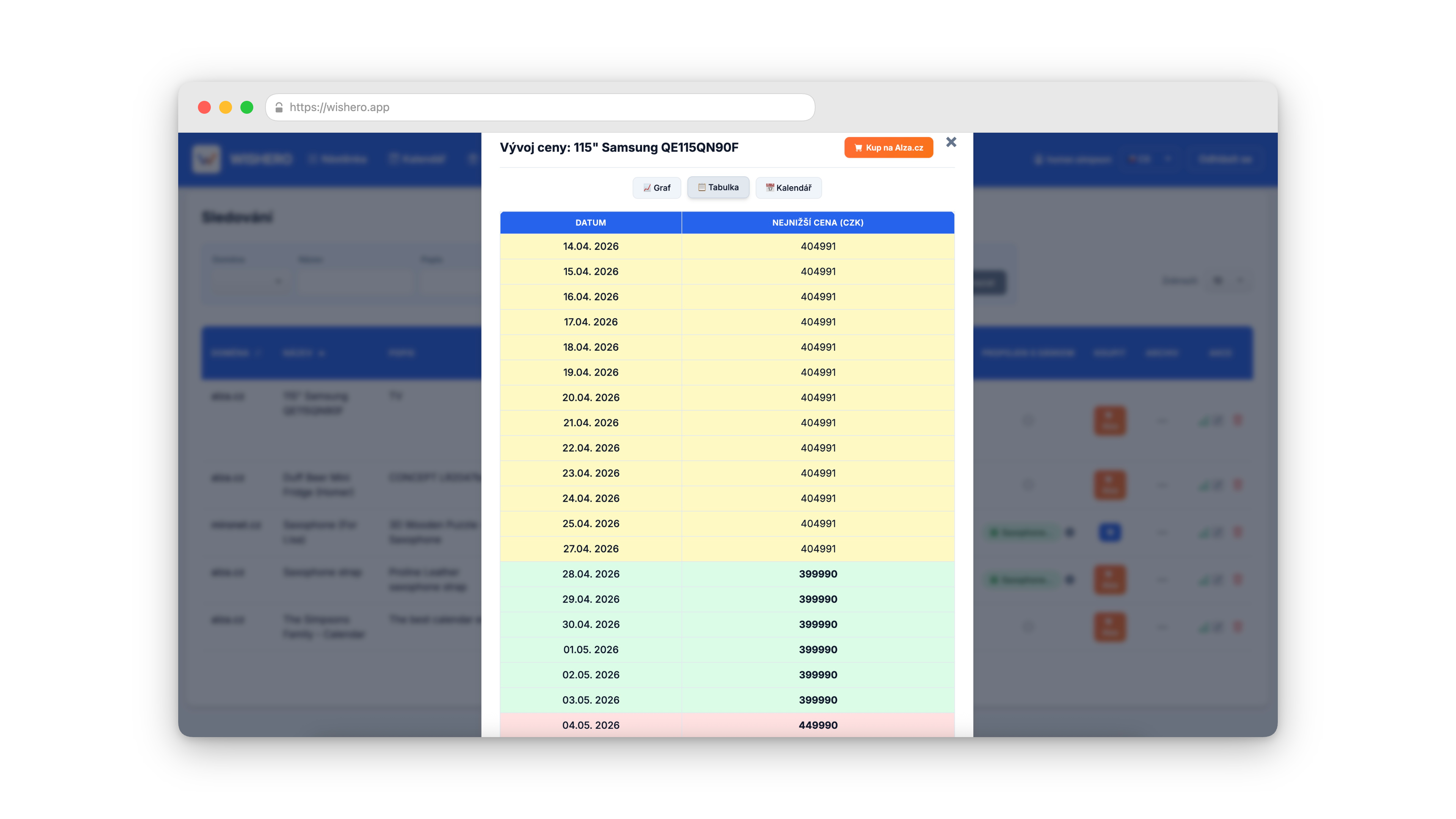1456x819 pixels.
Task: Select the date 27.04. 2026
Action: point(591,549)
